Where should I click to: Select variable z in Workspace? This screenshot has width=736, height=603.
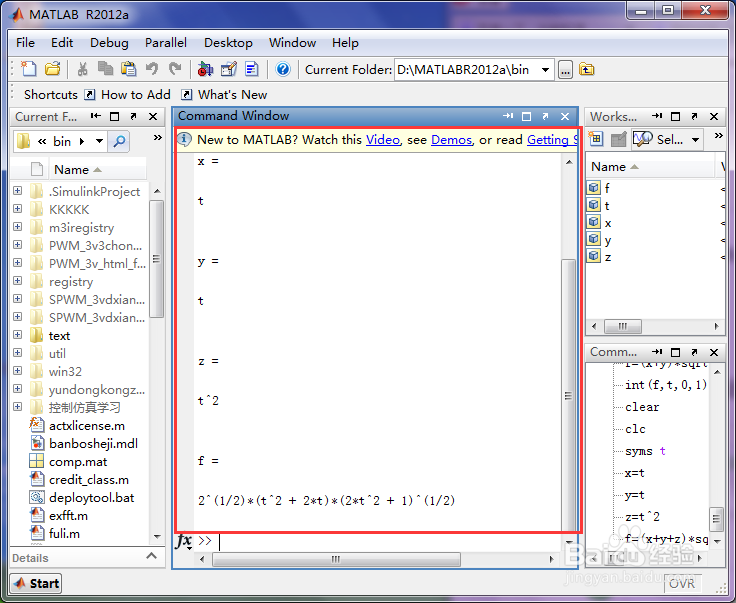tap(607, 257)
